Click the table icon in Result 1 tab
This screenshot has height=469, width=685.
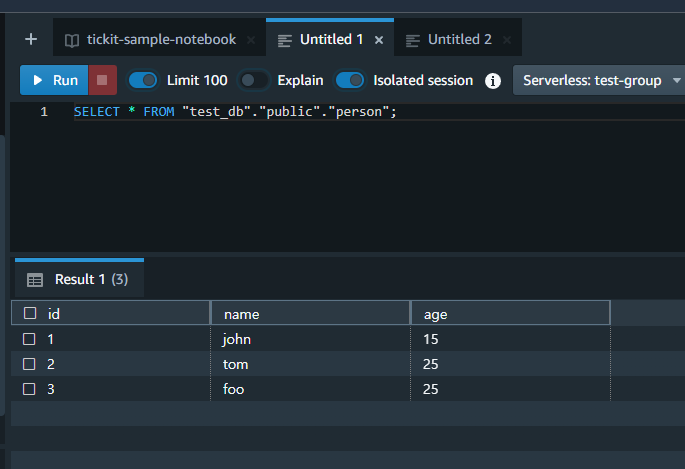click(x=35, y=280)
